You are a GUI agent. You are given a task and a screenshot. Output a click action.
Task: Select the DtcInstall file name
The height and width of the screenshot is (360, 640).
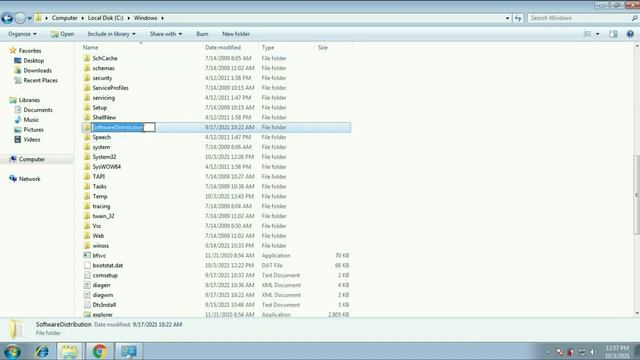click(104, 305)
